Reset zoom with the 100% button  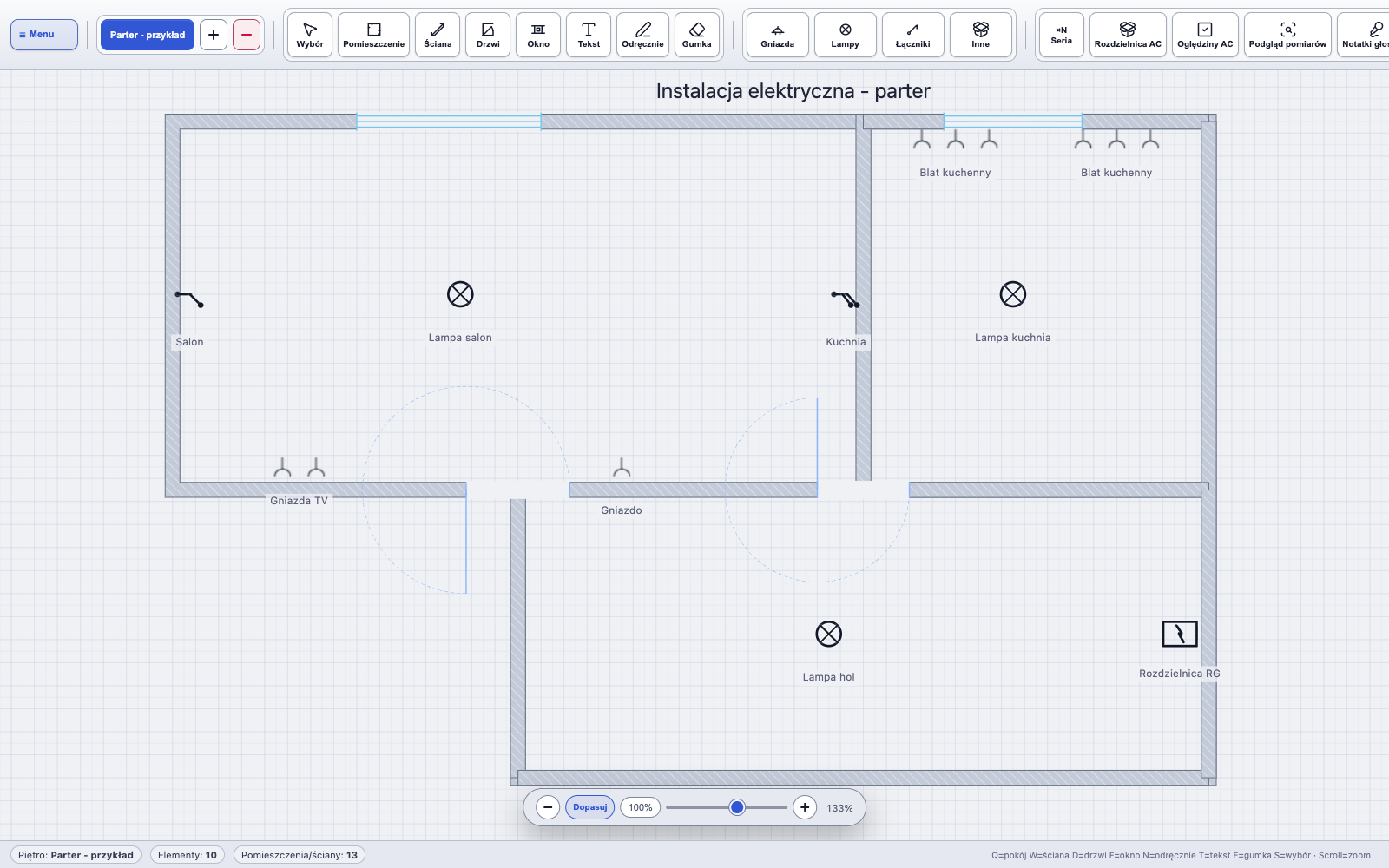[641, 807]
